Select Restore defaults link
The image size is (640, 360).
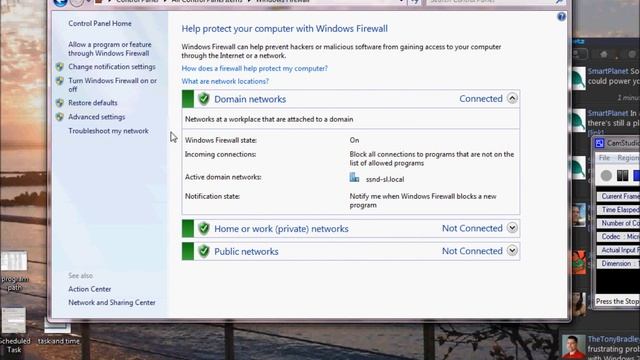[x=93, y=103]
